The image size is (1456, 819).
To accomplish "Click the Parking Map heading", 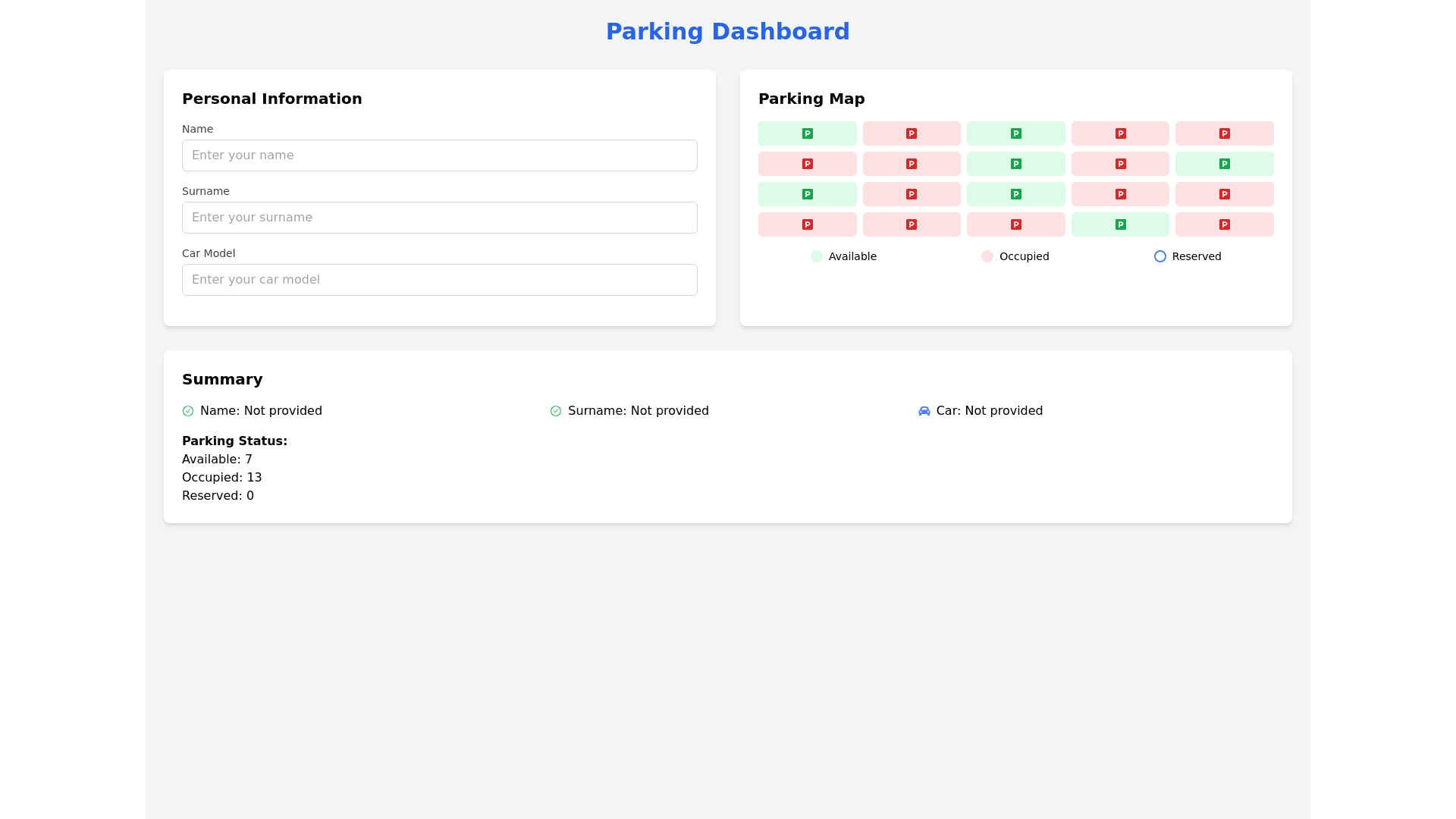I will (x=811, y=99).
